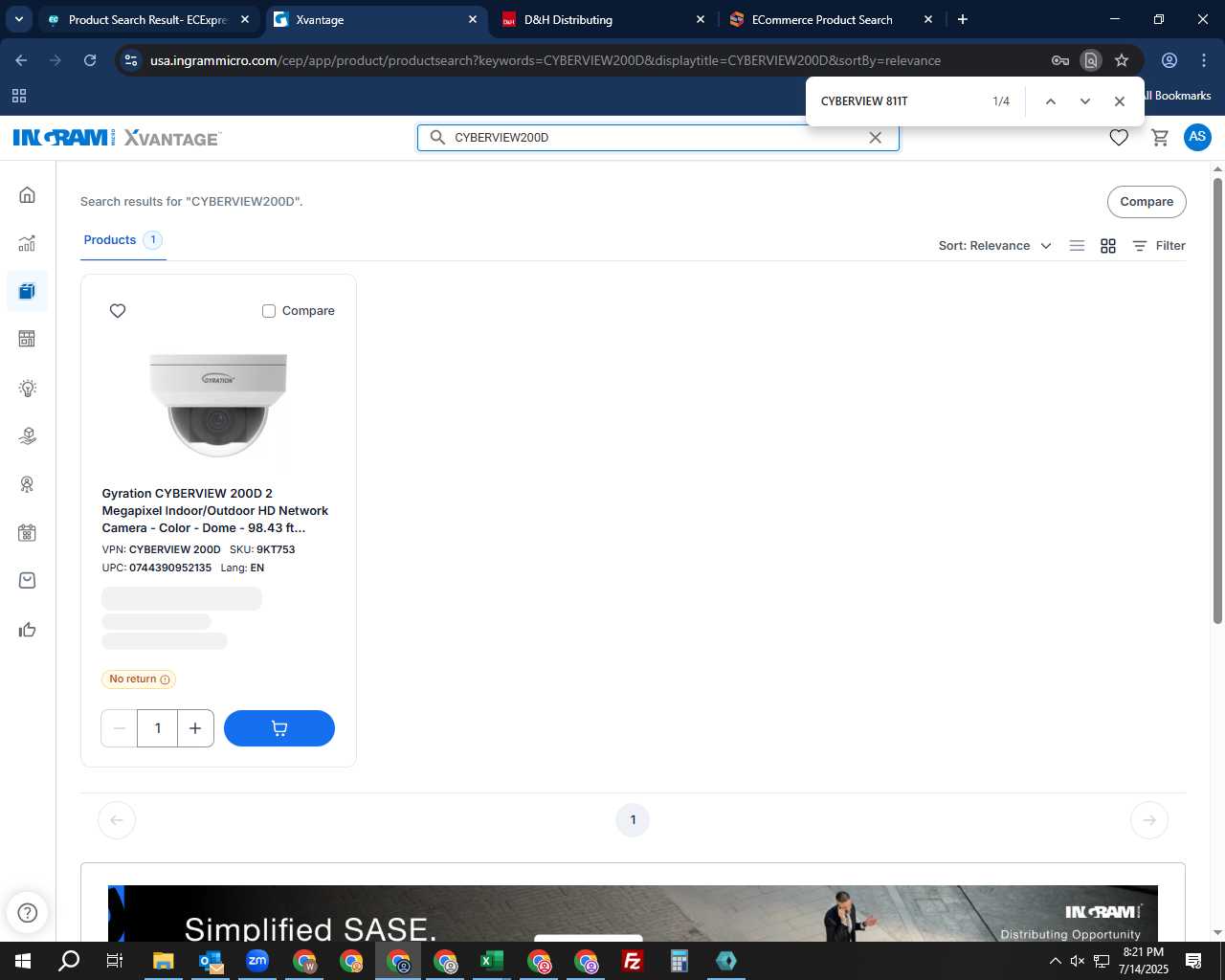Image resolution: width=1225 pixels, height=980 pixels.
Task: View favorites heart icon in header
Action: point(1119,138)
